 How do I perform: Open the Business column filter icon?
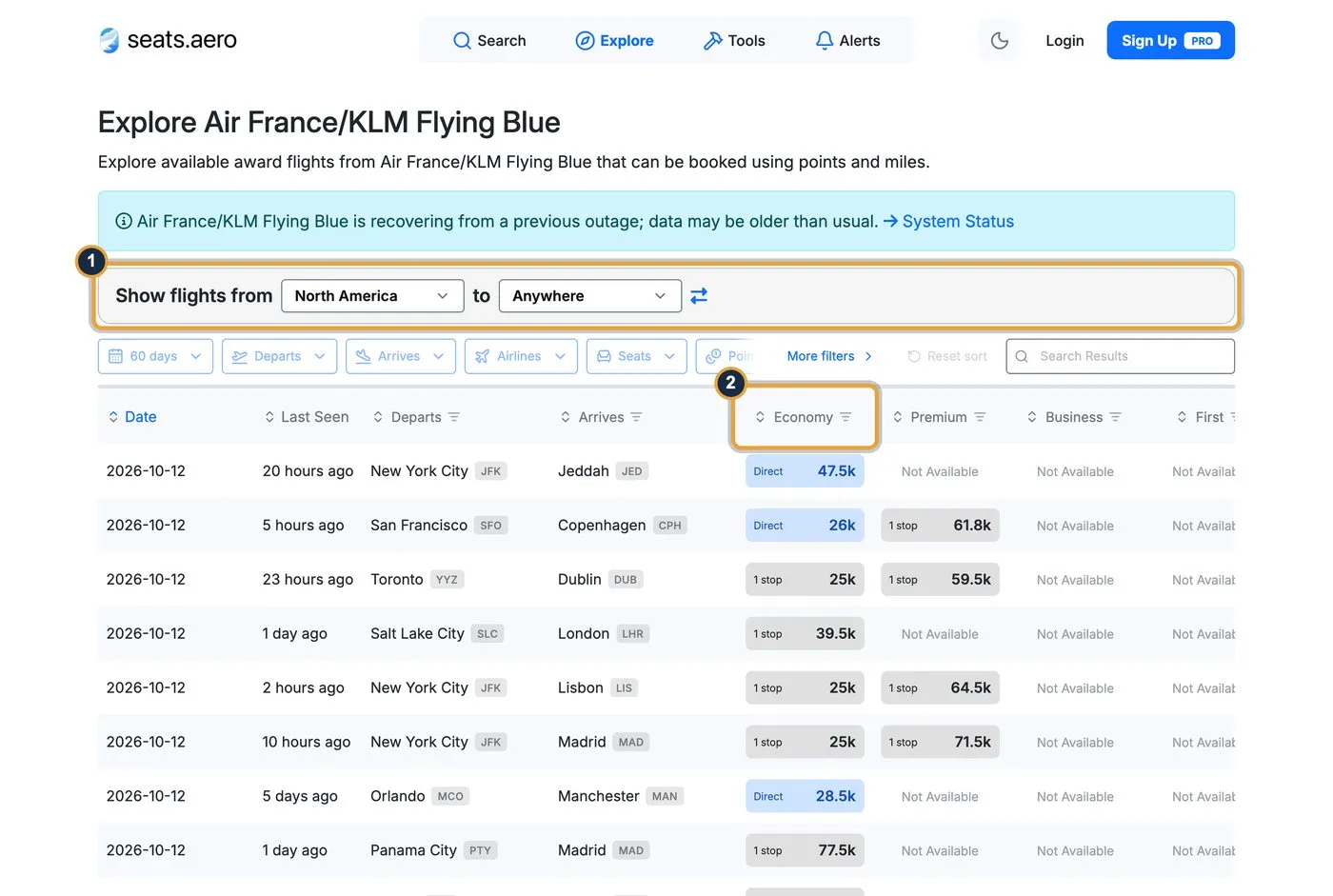click(1115, 417)
